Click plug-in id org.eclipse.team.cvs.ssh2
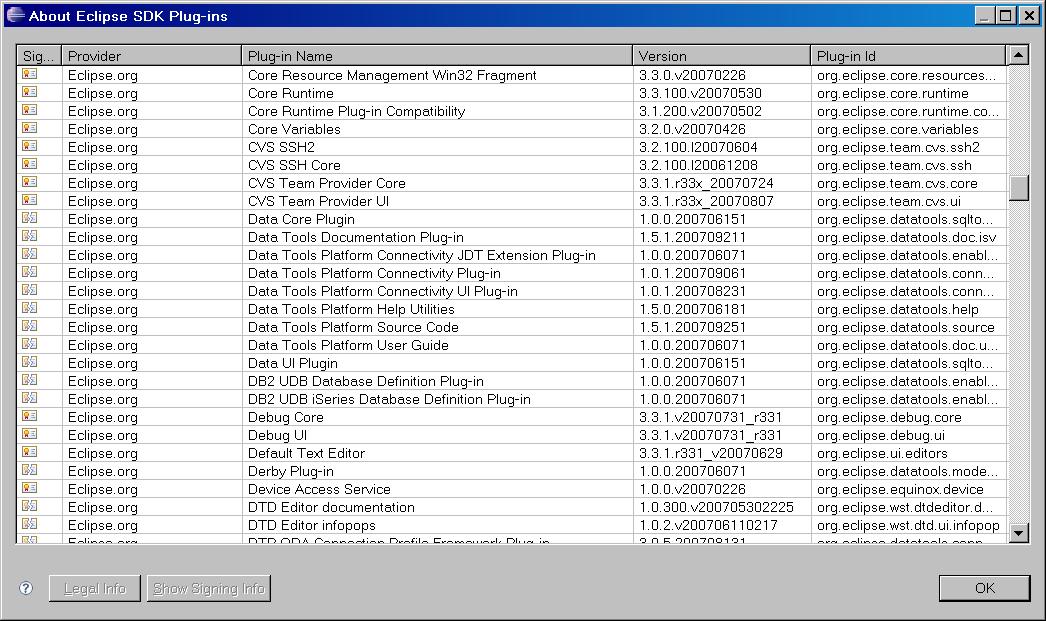1046x621 pixels. [898, 147]
